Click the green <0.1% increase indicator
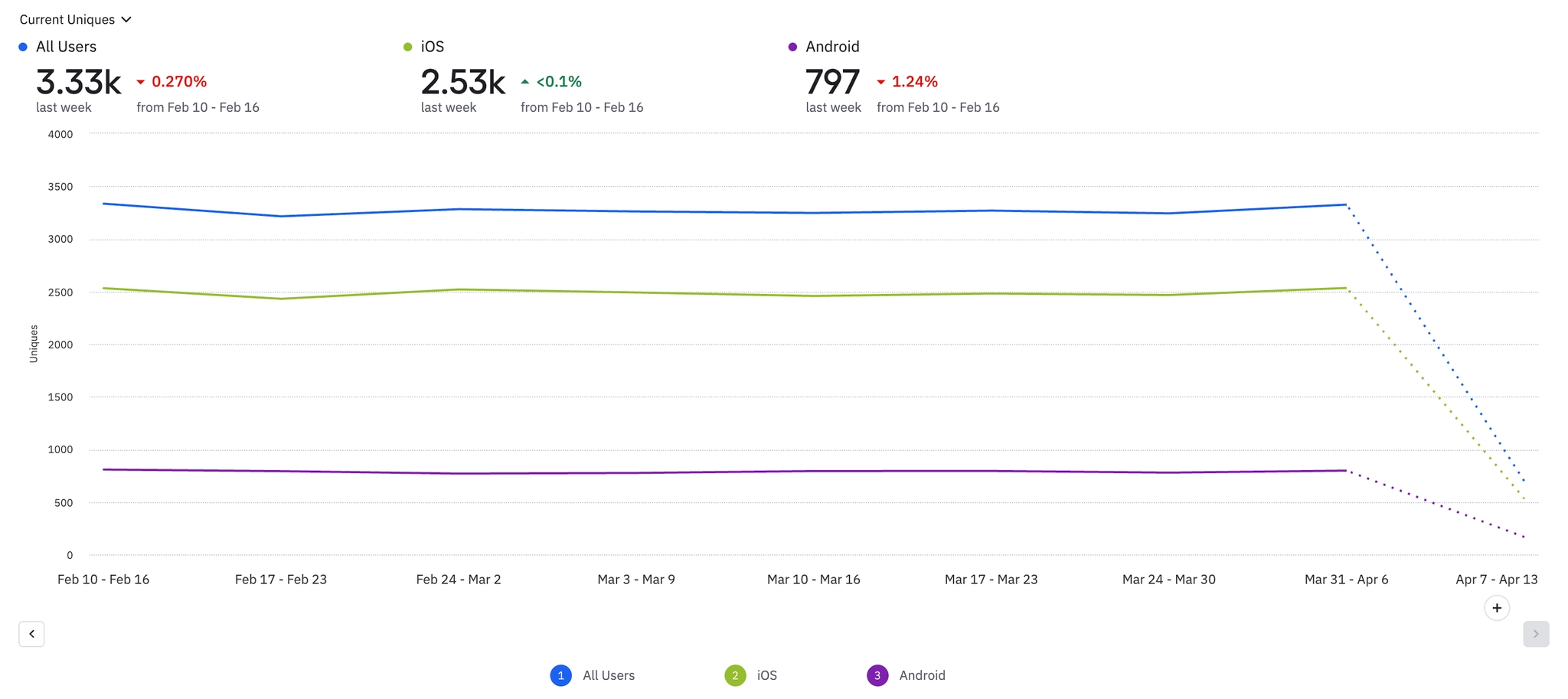Viewport: 1568px width, 699px height. tap(551, 81)
